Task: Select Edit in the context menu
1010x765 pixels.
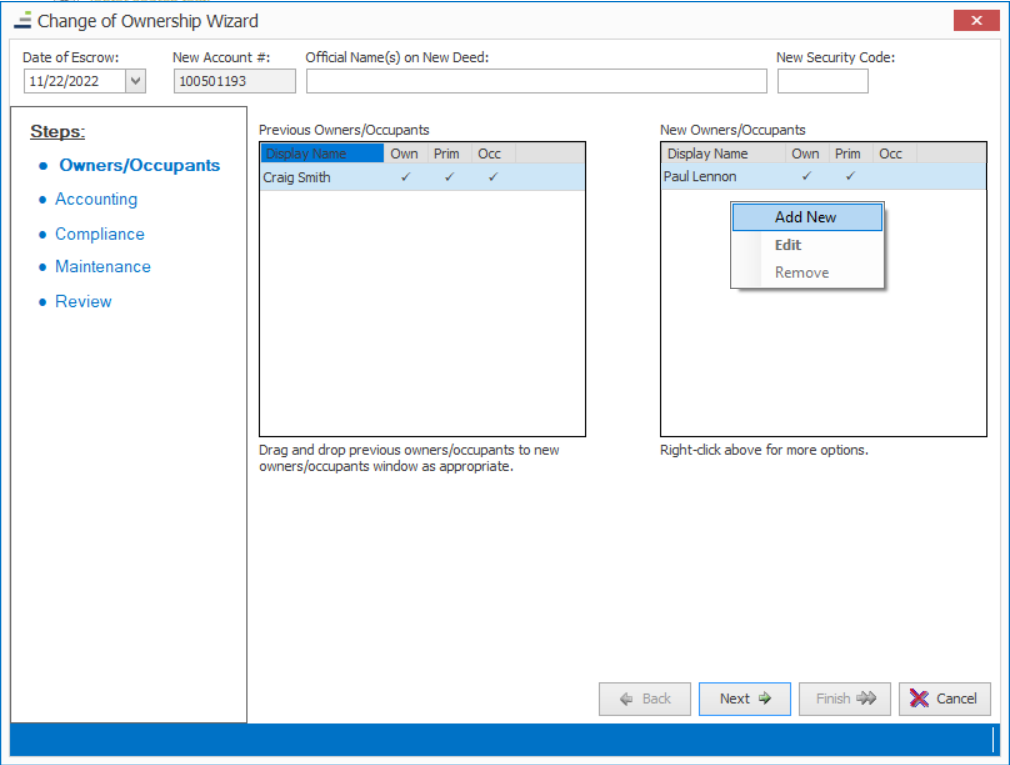Action: pyautogui.click(x=788, y=245)
